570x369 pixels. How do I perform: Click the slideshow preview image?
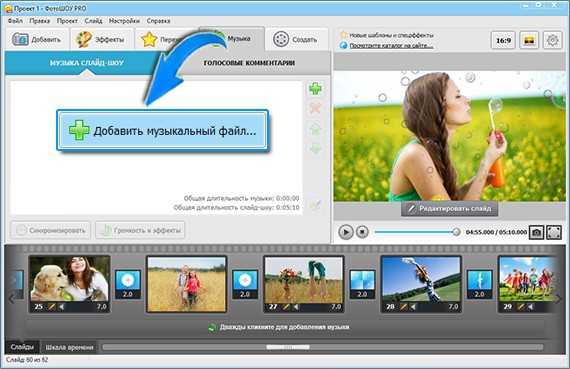[450, 135]
